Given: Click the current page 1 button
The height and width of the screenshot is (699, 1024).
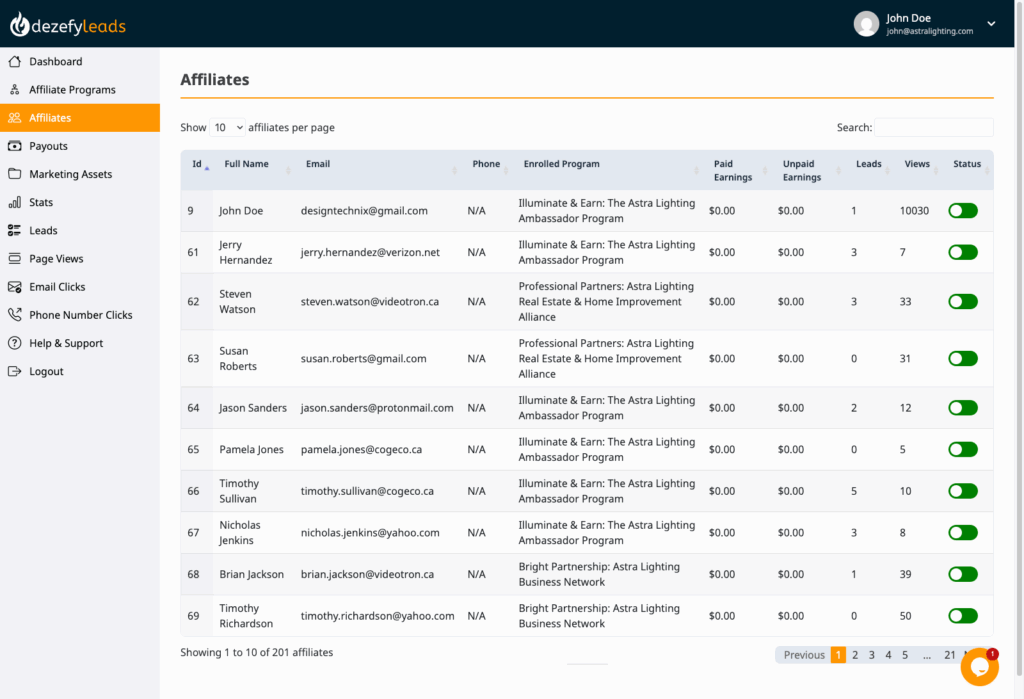Looking at the screenshot, I should coord(838,655).
